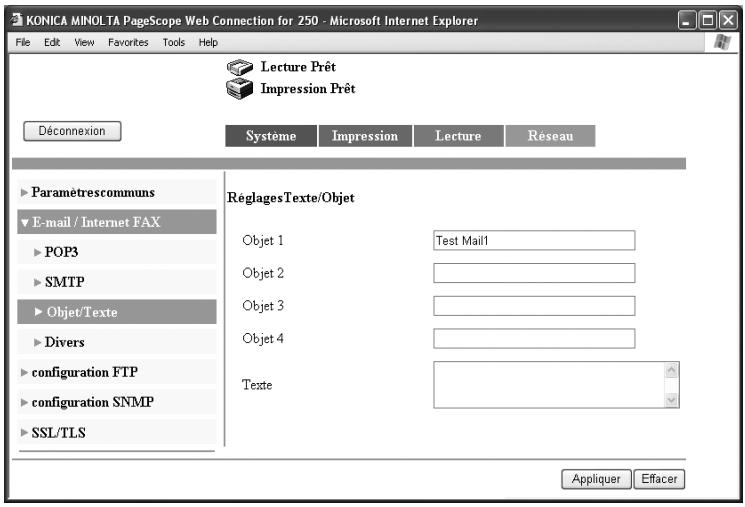
Task: Expand the SSL/TLS section
Action: point(116,432)
